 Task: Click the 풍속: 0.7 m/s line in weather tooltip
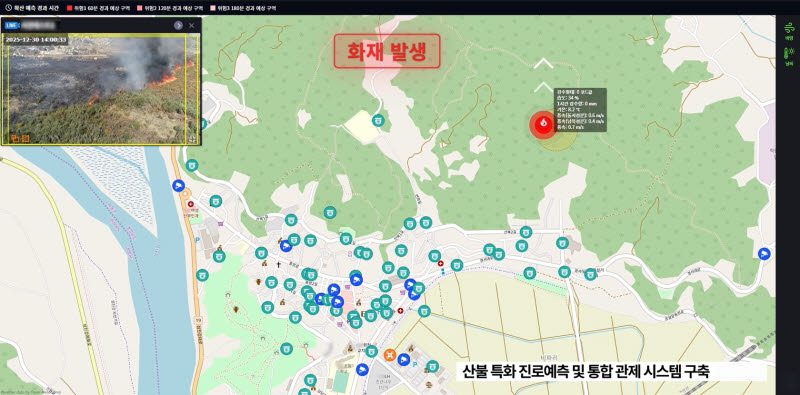pyautogui.click(x=570, y=128)
